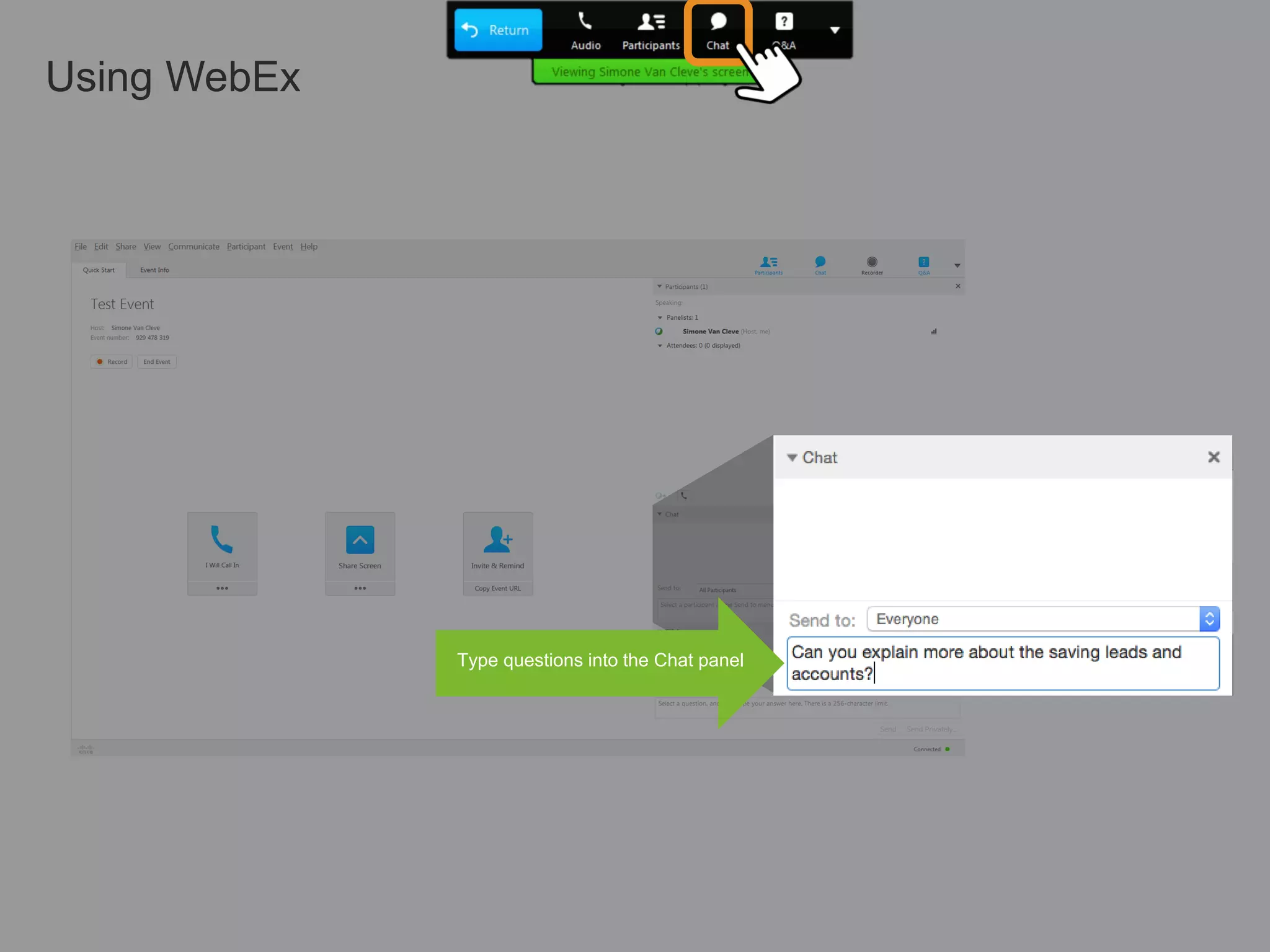Screen dimensions: 1270x952
Task: Open more options under I Will Call In
Action: tap(222, 588)
